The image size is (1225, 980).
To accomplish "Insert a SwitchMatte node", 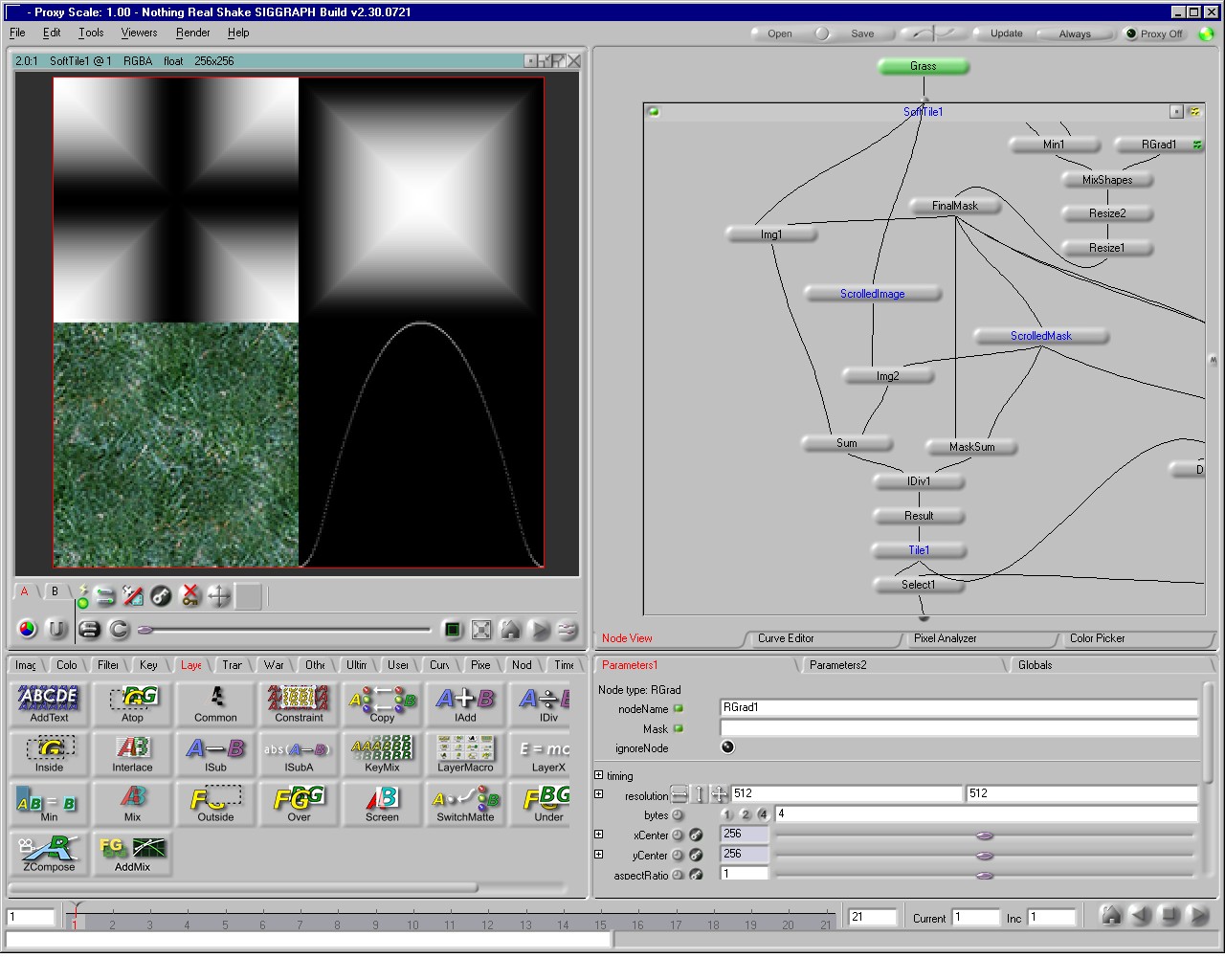I will click(465, 803).
